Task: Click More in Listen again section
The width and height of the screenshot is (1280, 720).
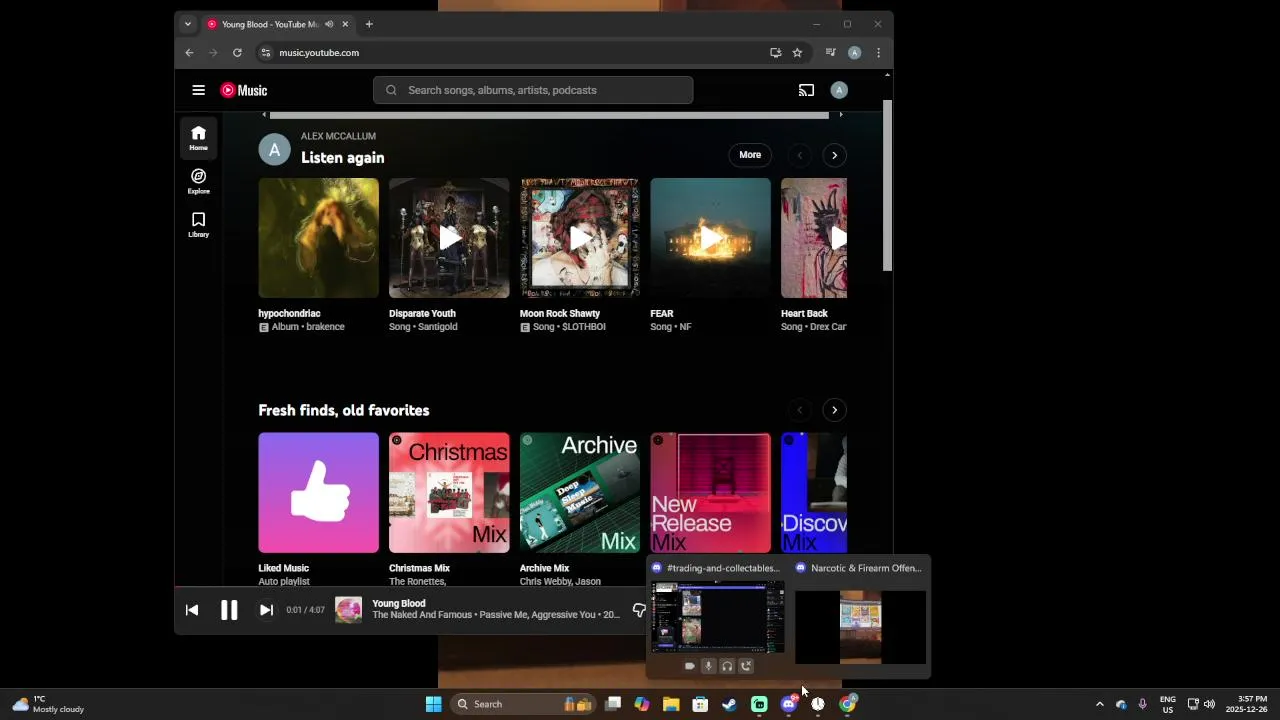Action: 750,155
